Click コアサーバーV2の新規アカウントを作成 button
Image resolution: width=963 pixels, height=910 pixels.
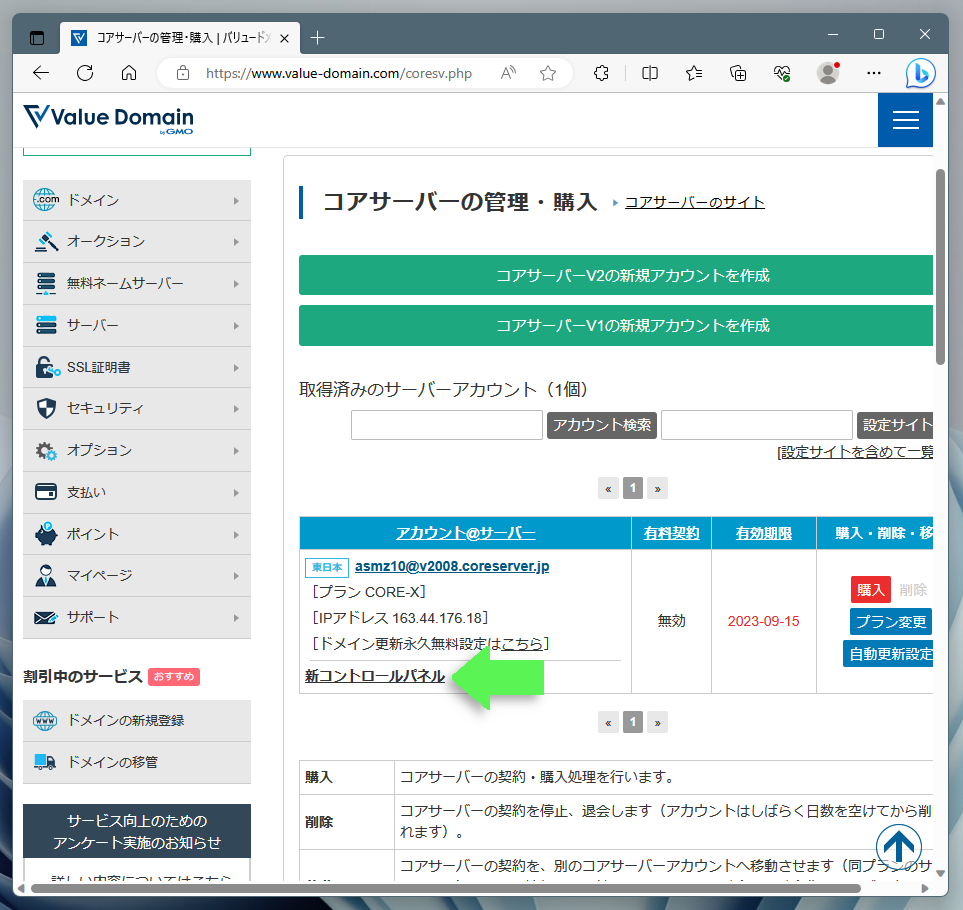pos(615,275)
